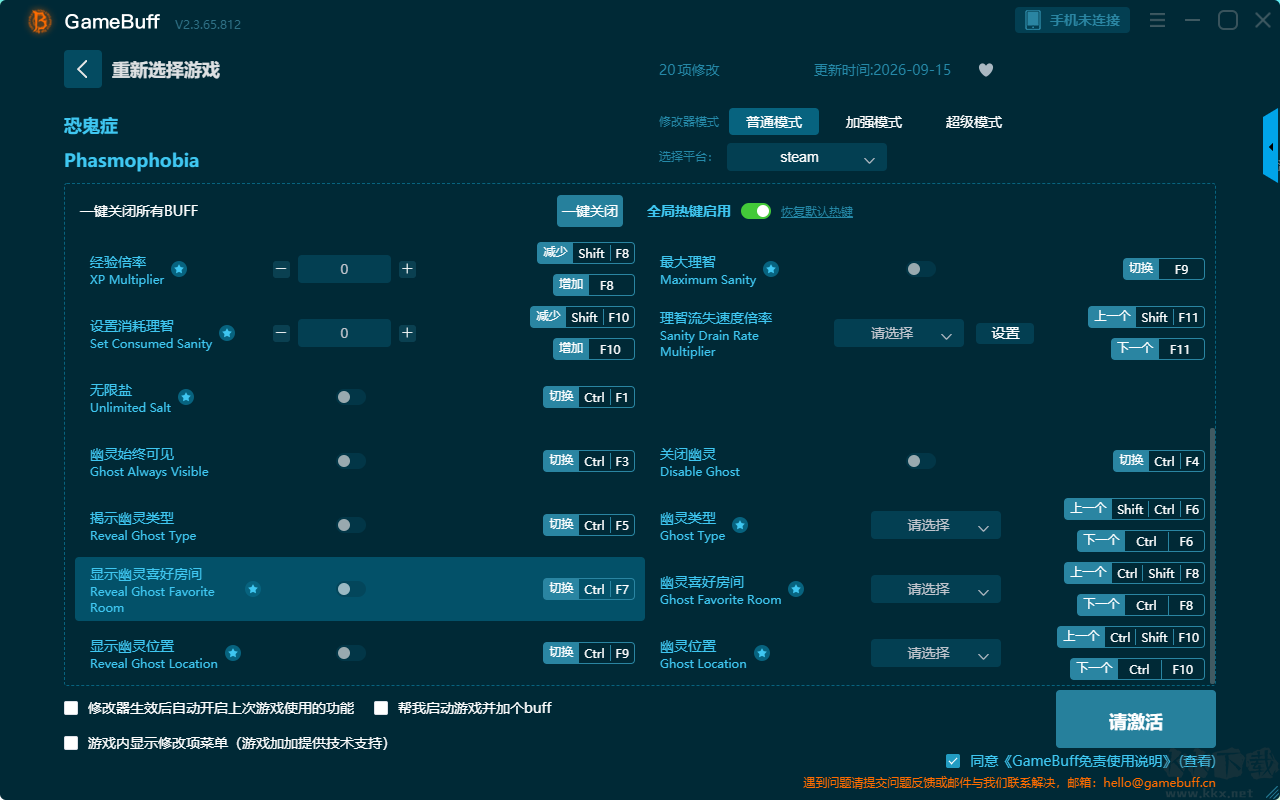
Task: Check show in-game modifier menu checkbox
Action: click(71, 743)
